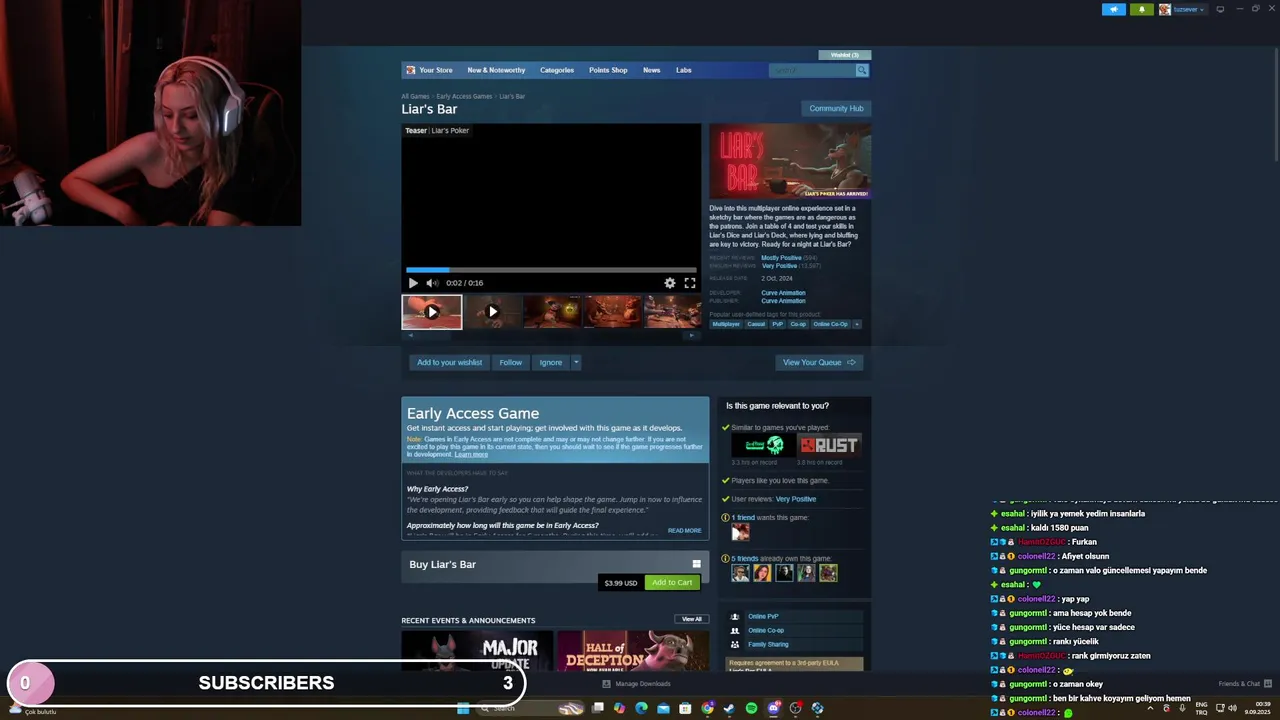Select the PvP tag
This screenshot has height=720, width=1280.
[x=777, y=324]
